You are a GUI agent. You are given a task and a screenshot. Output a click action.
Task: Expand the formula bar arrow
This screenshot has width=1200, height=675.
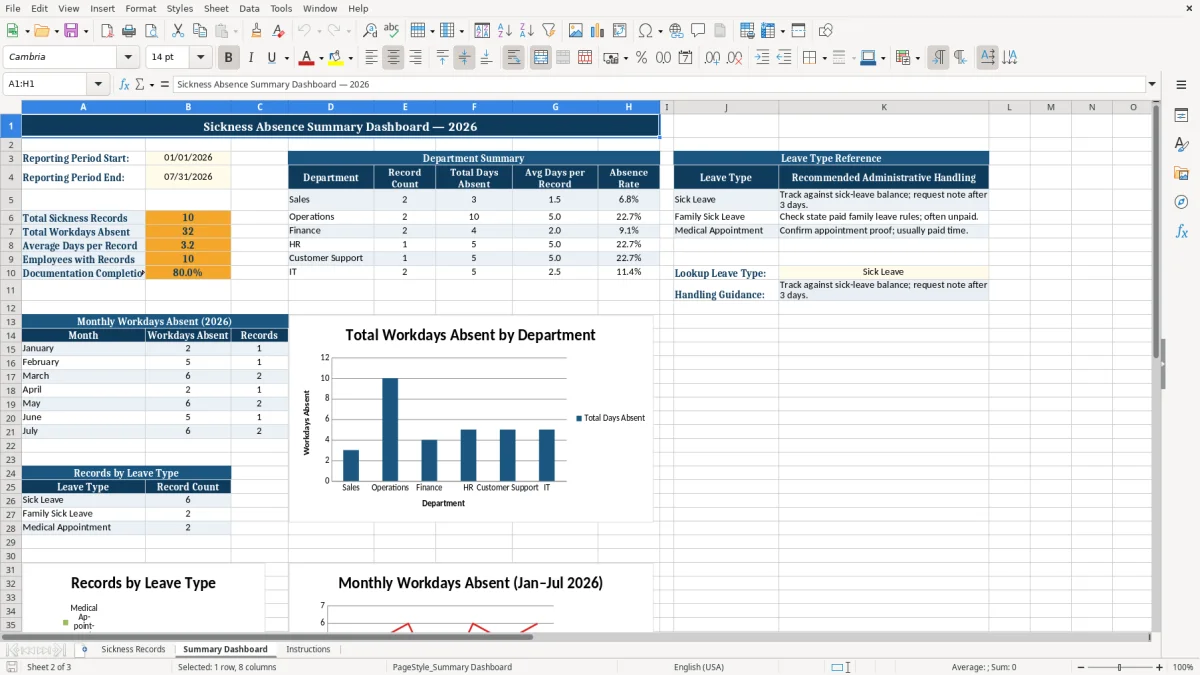[1152, 84]
